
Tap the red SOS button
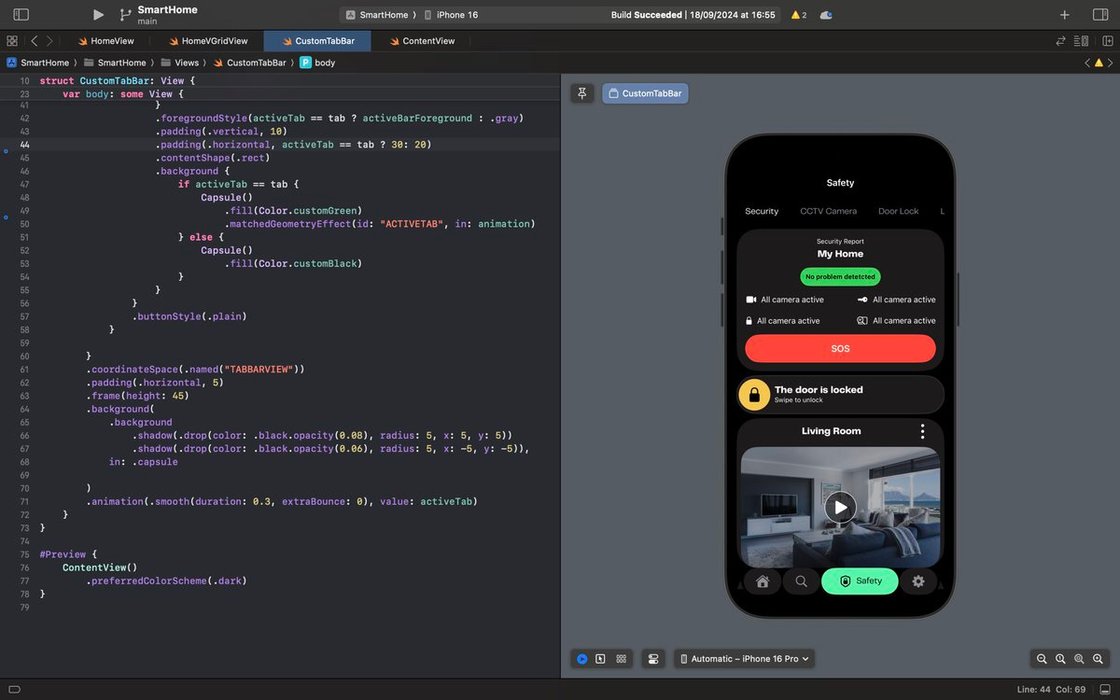840,349
